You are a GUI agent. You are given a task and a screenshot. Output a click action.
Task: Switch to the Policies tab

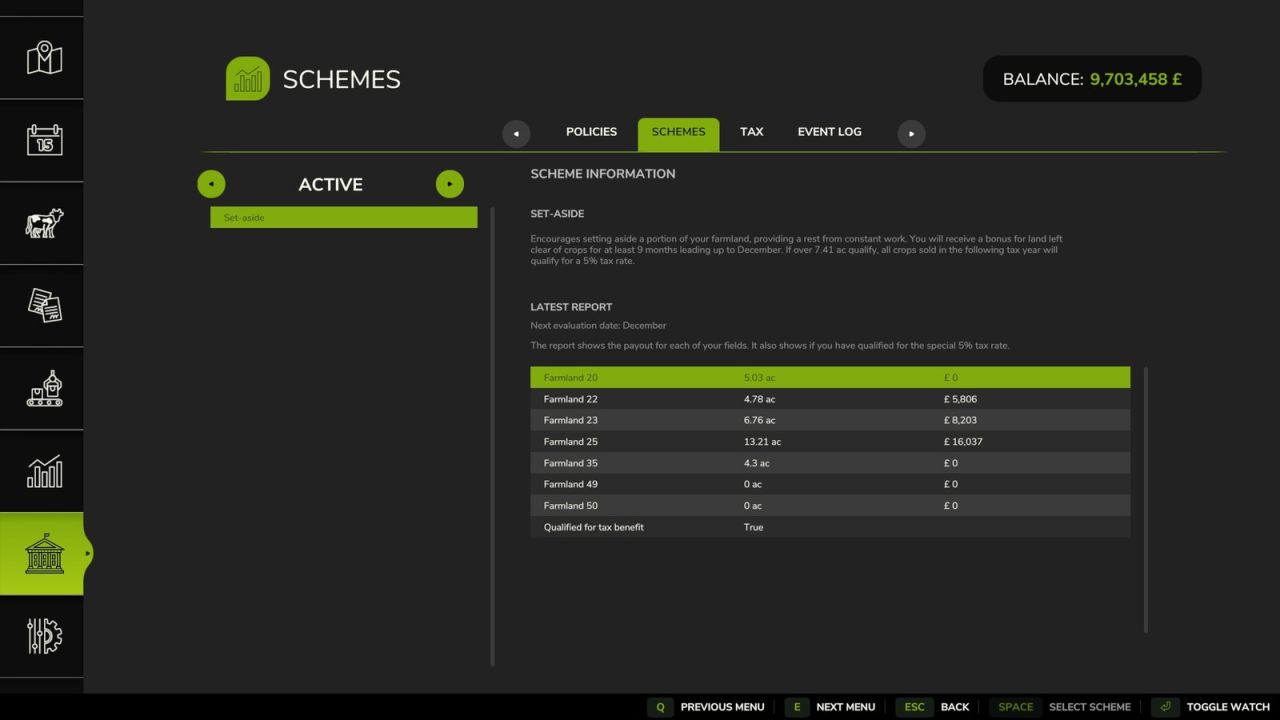click(591, 131)
